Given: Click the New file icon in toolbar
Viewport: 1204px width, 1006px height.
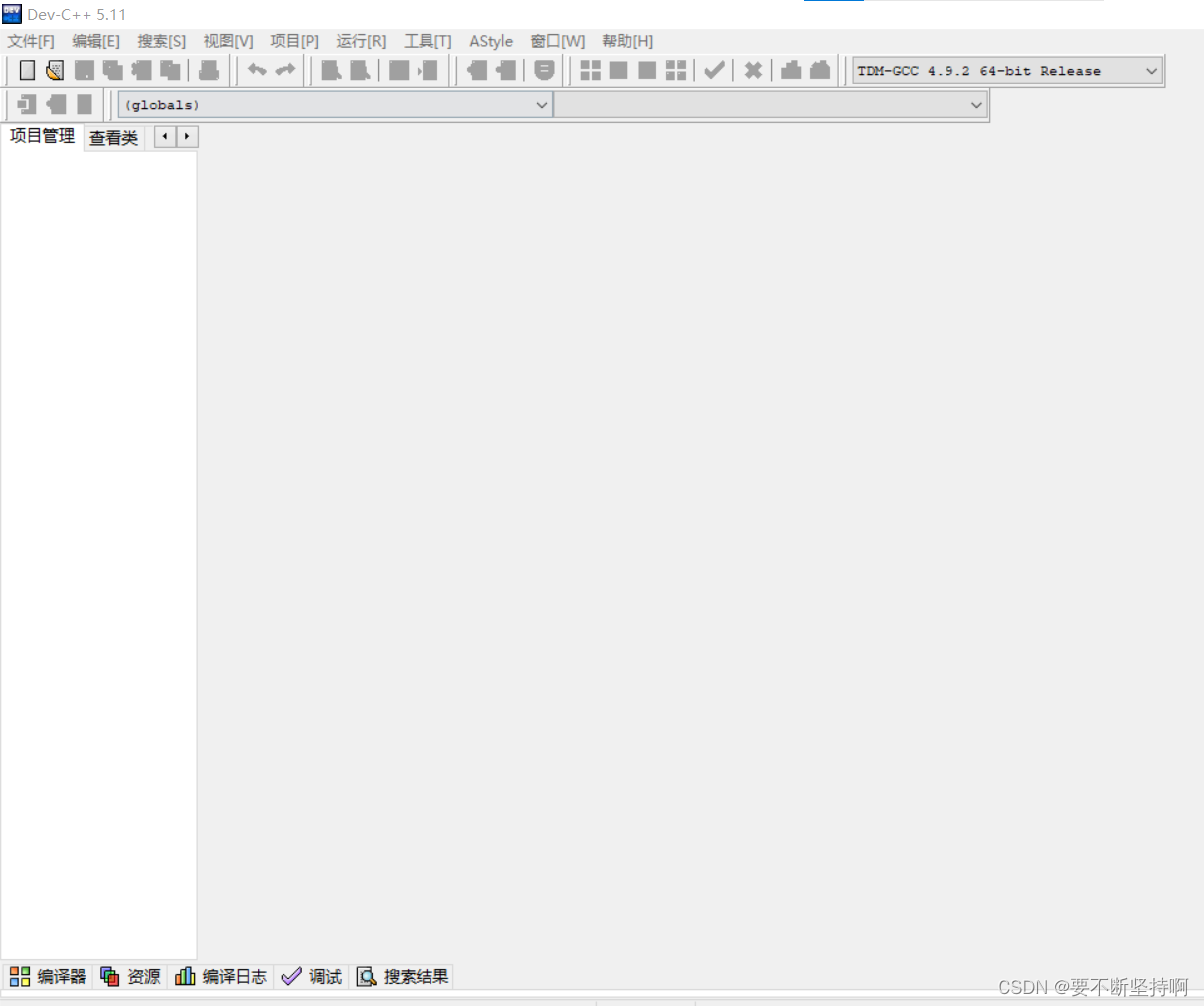Looking at the screenshot, I should (x=27, y=70).
